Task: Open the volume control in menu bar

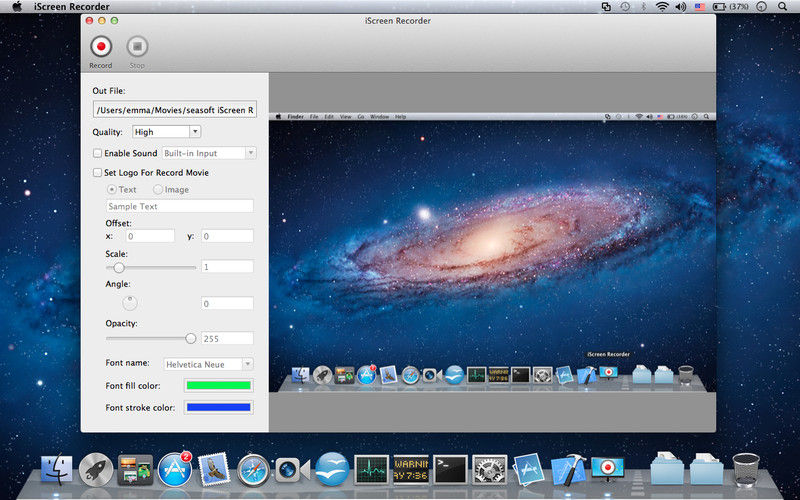Action: 681,7
